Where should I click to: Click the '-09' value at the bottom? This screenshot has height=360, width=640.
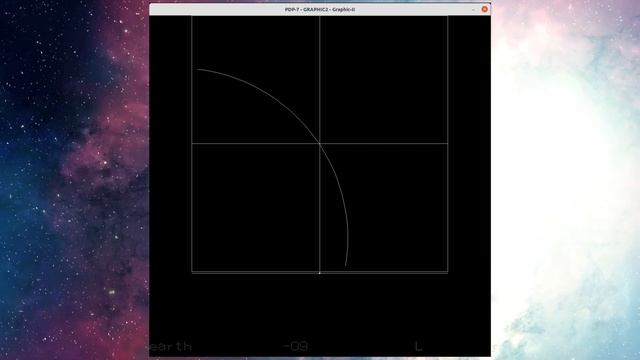296,347
